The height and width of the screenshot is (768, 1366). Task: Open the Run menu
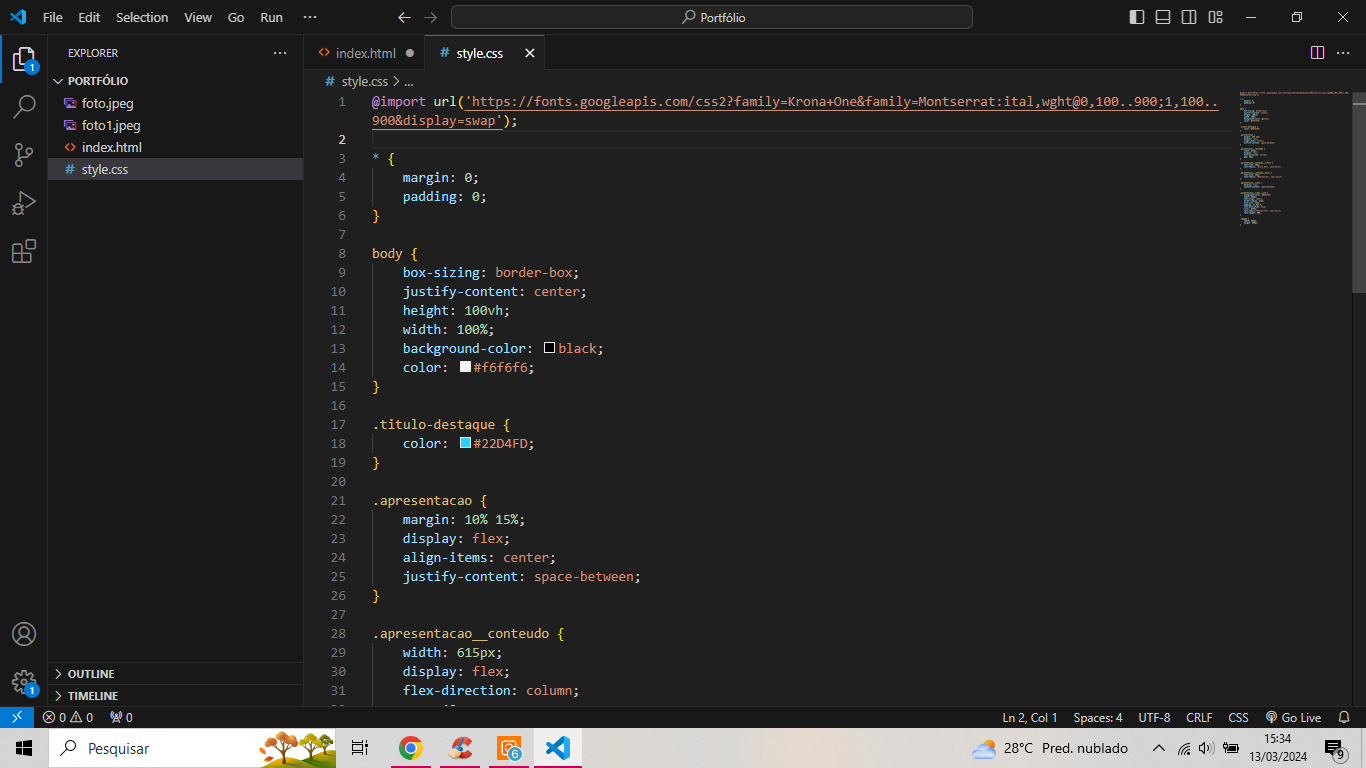(271, 17)
